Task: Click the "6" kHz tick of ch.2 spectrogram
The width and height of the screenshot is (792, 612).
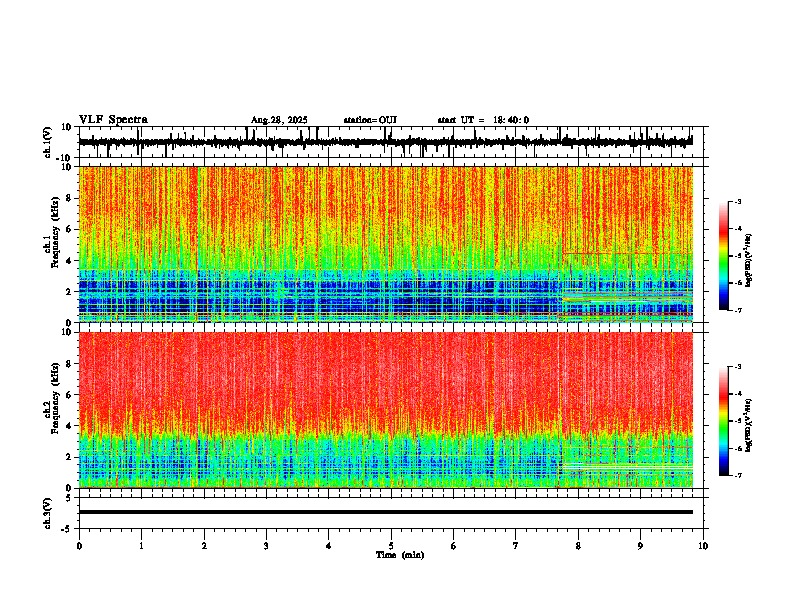Action: pyautogui.click(x=69, y=395)
